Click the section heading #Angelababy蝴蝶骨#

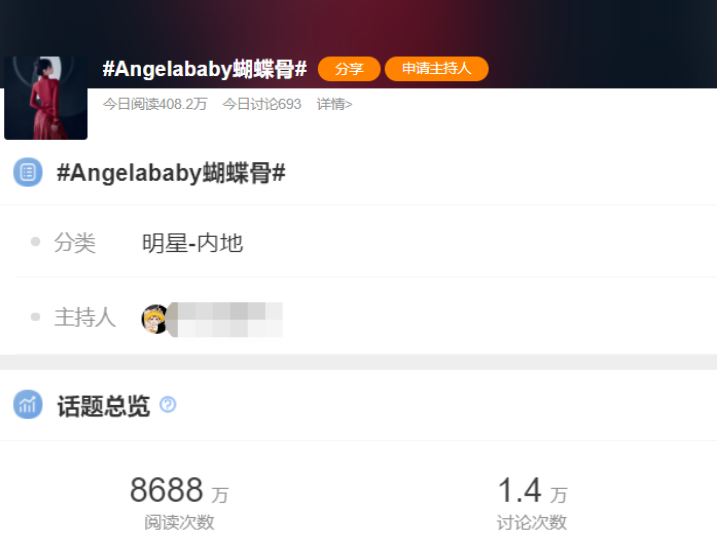pyautogui.click(x=171, y=173)
